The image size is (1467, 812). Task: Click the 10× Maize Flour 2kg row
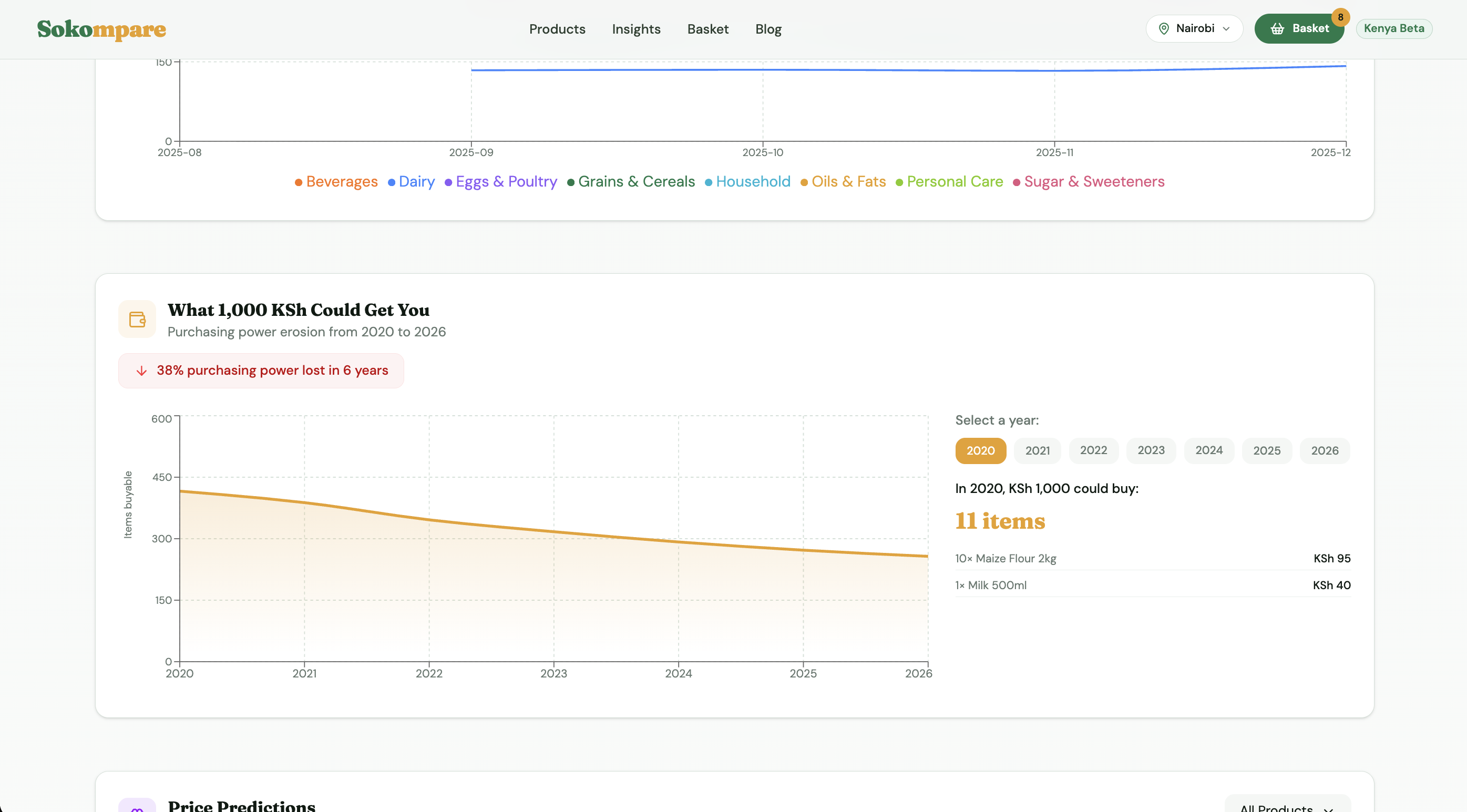click(x=1153, y=559)
